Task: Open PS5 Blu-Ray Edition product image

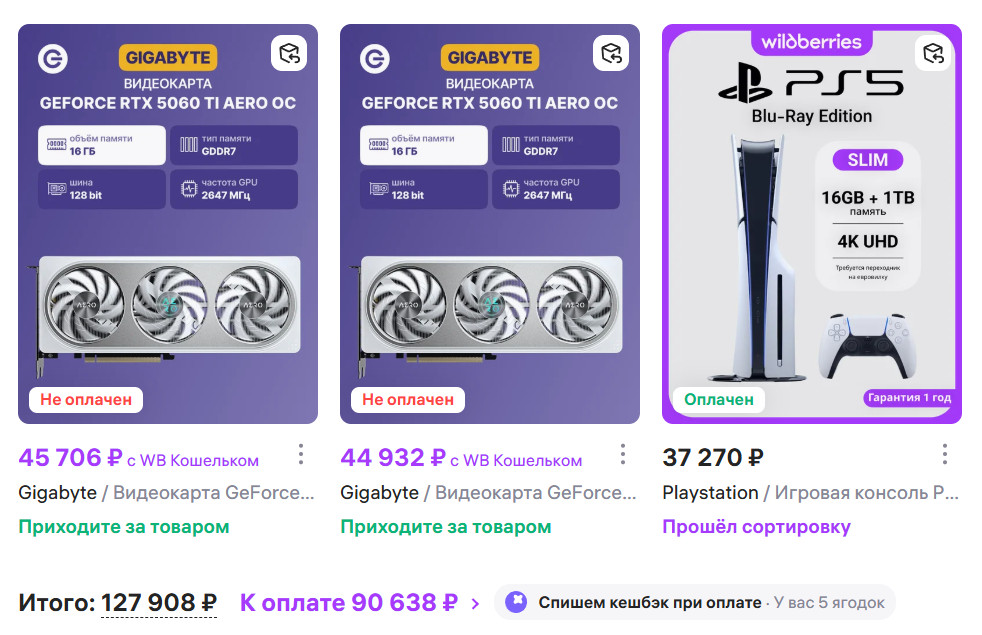Action: point(812,224)
